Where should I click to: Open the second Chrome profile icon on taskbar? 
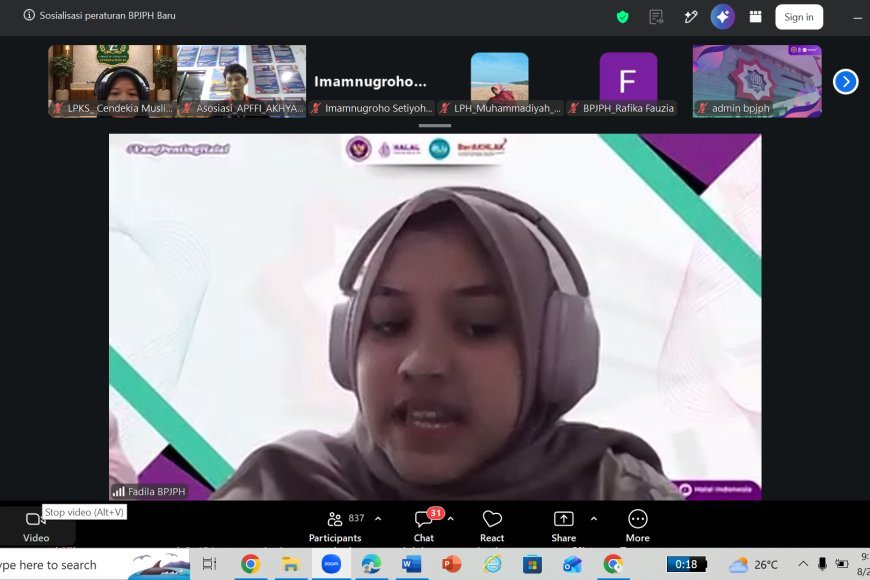[613, 564]
